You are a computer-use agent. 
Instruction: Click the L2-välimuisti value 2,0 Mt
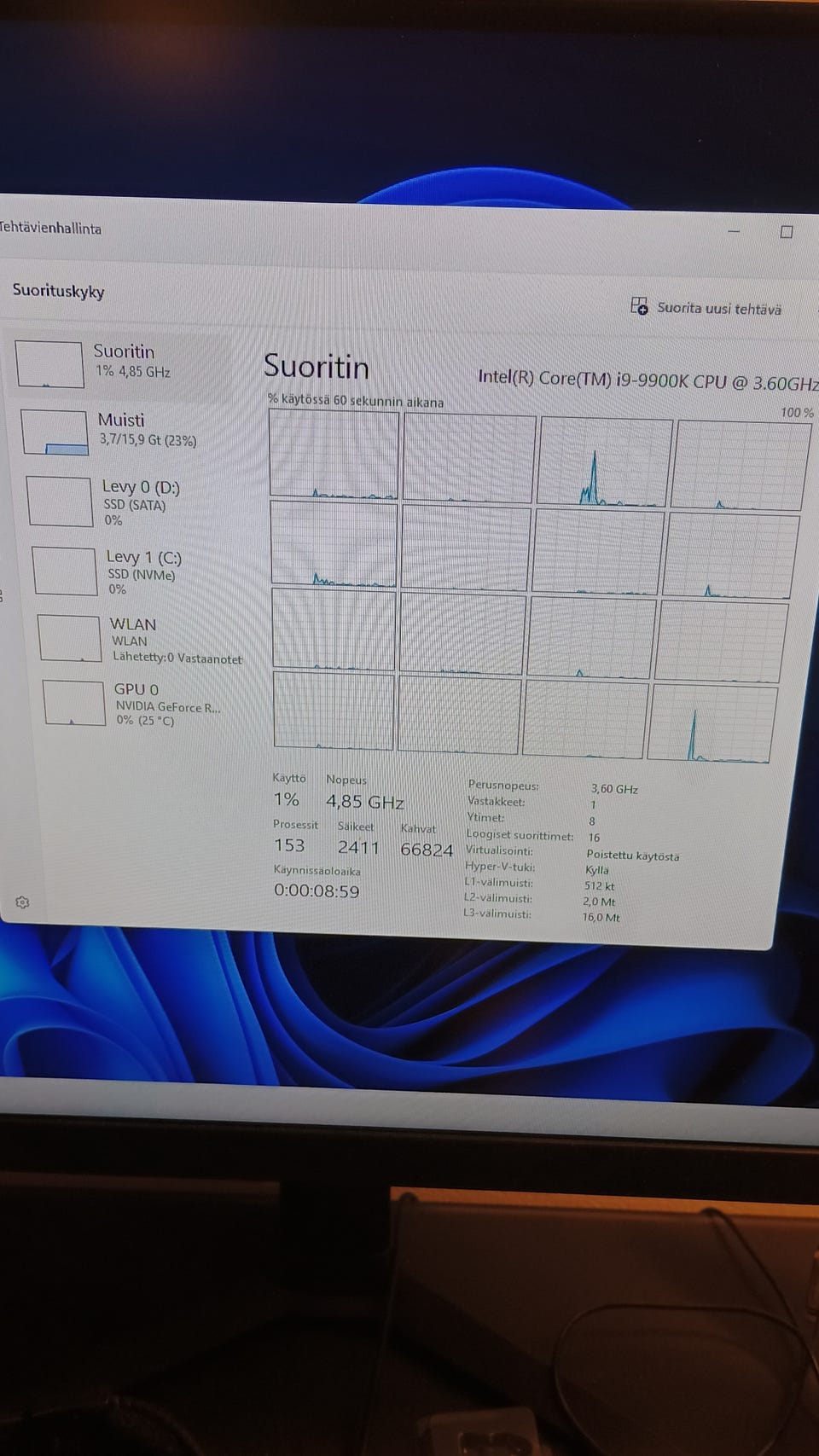click(x=599, y=902)
